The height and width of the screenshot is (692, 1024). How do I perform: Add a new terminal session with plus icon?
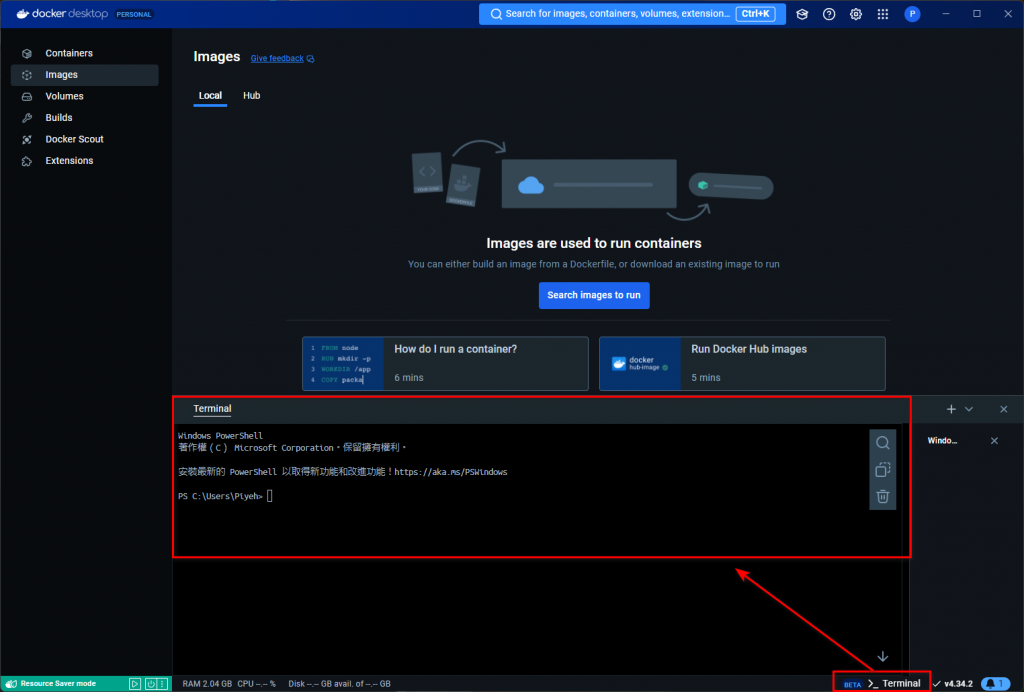click(x=951, y=409)
